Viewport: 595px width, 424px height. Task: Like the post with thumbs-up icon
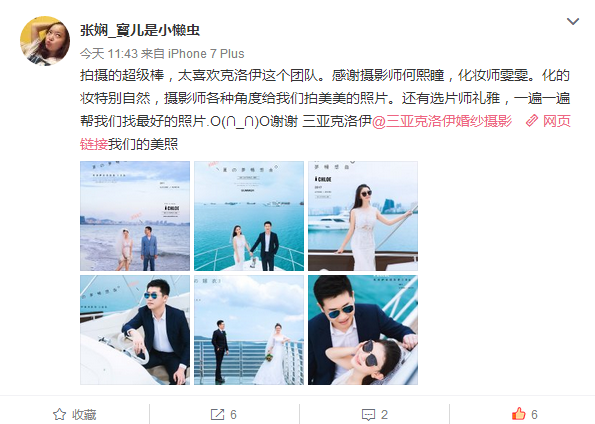point(519,414)
